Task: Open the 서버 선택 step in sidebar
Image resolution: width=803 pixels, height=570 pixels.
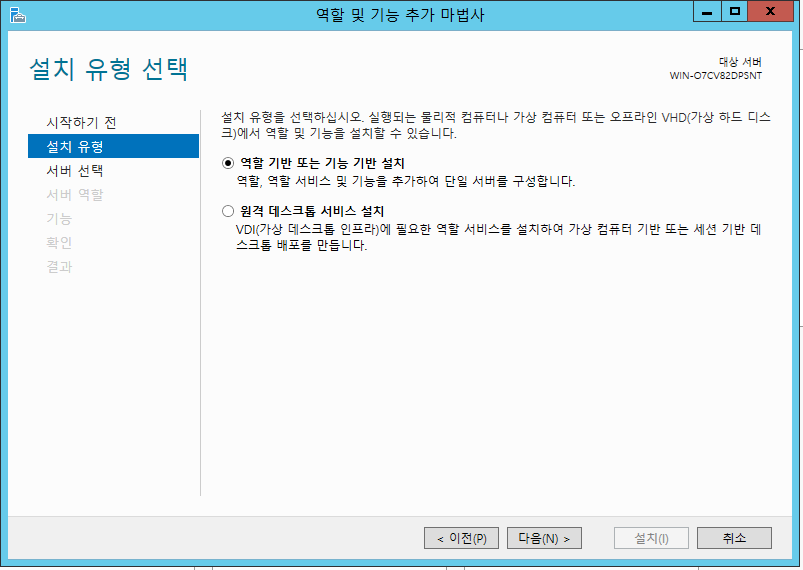Action: pos(75,171)
